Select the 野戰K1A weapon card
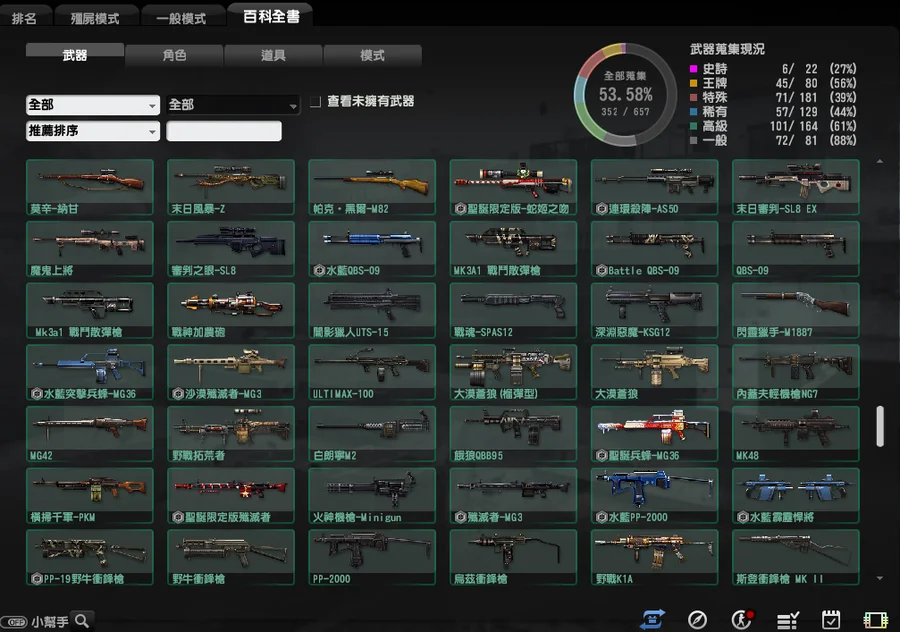This screenshot has height=632, width=900. click(654, 557)
